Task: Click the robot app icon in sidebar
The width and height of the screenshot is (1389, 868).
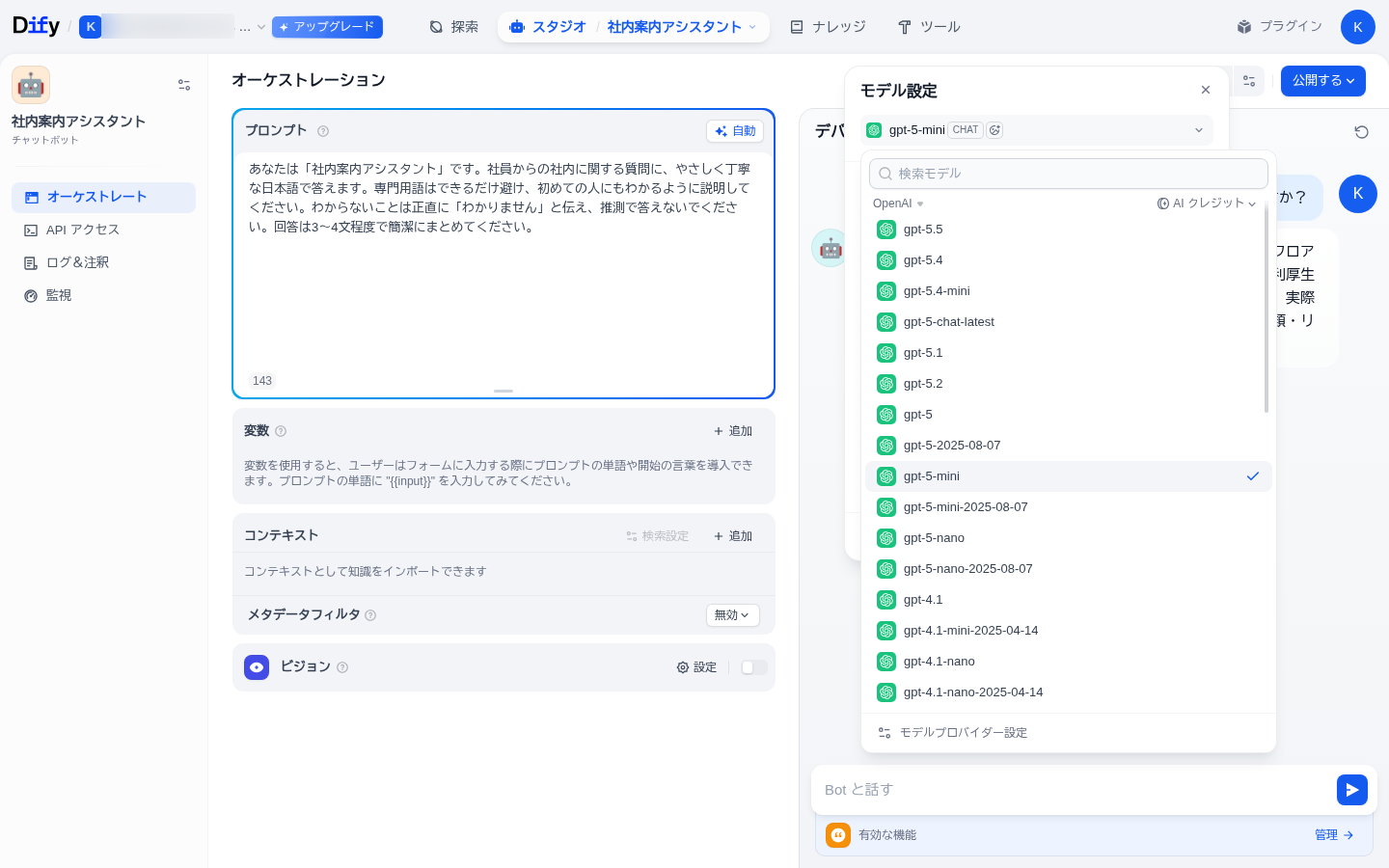Action: click(x=31, y=85)
